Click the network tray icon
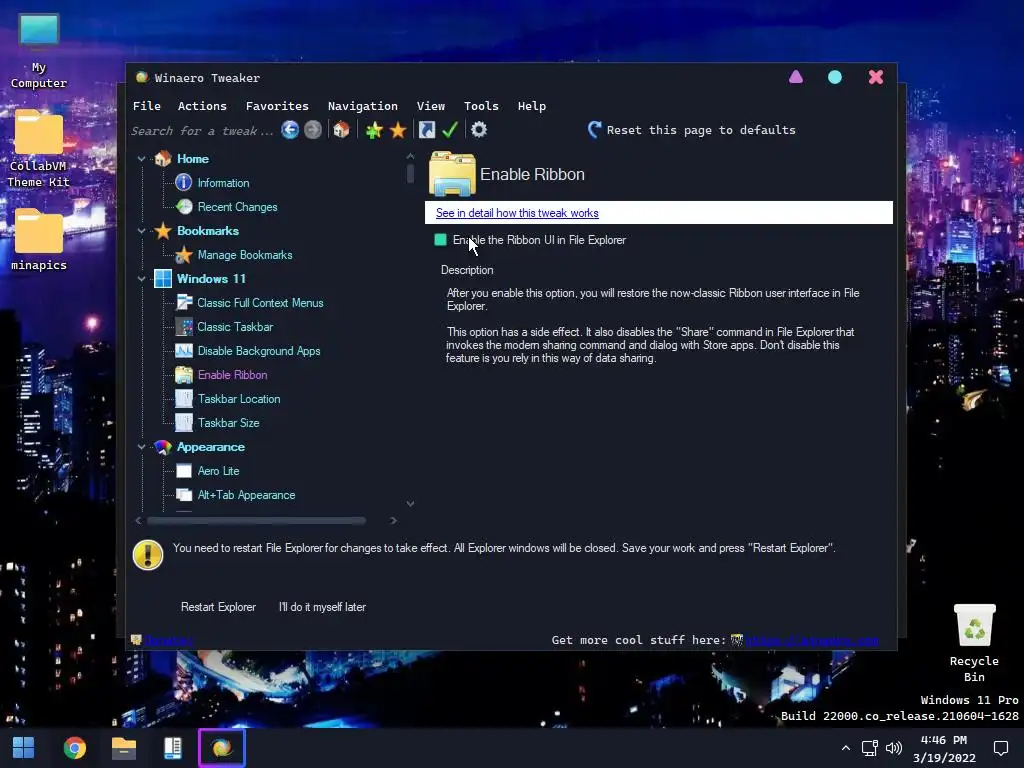The width and height of the screenshot is (1024, 768). [869, 748]
